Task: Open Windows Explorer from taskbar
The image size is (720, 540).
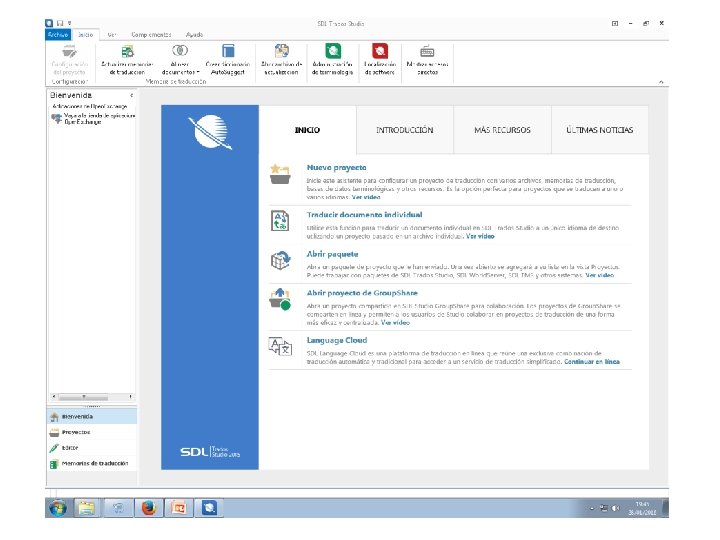Action: pos(86,508)
